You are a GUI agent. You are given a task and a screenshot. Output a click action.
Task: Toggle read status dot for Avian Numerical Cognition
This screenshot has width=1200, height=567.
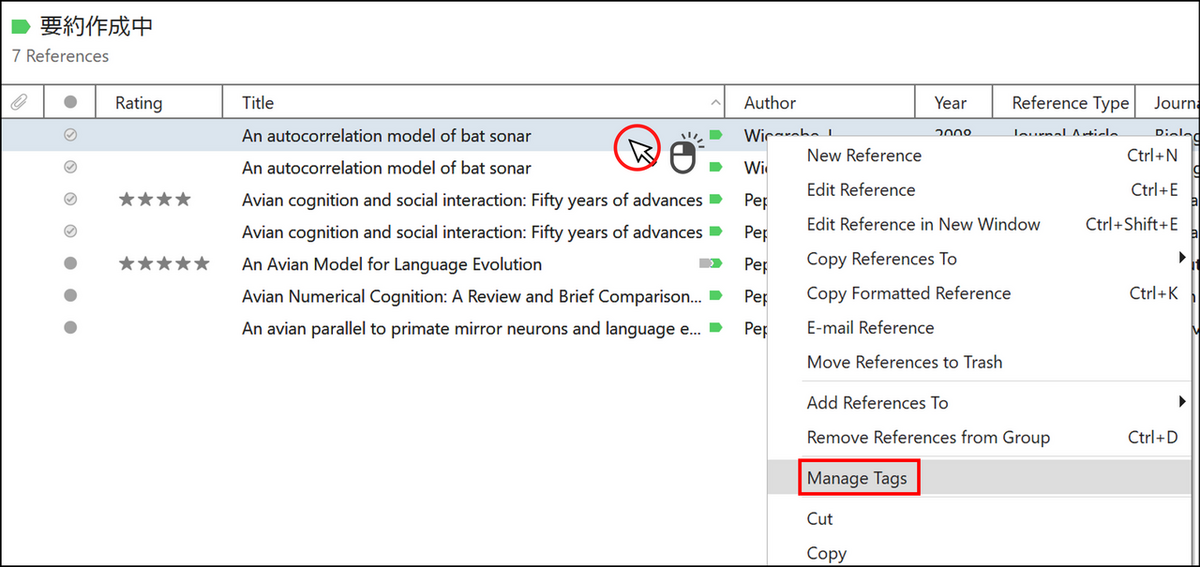click(70, 296)
